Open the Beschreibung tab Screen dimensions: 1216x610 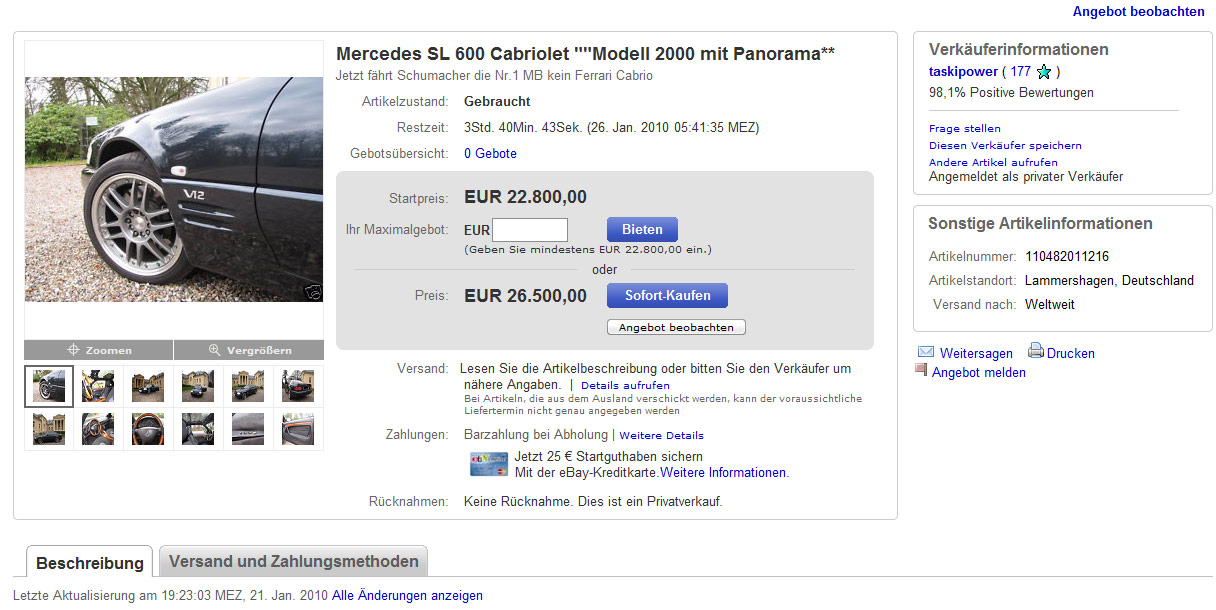[90, 563]
